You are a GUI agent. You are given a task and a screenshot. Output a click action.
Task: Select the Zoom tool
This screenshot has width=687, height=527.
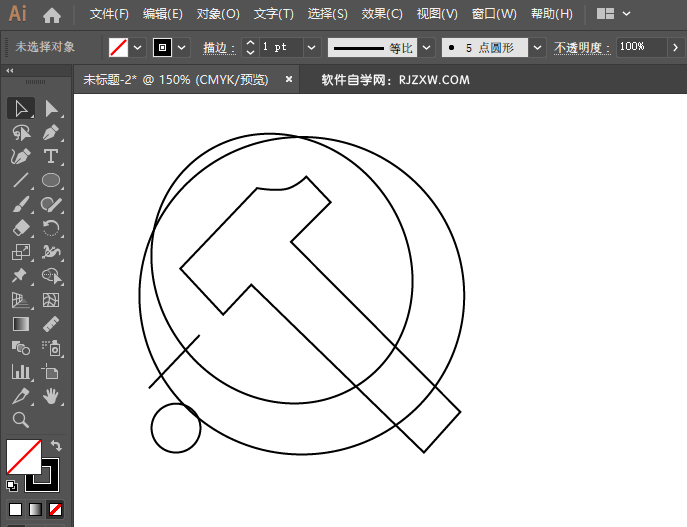pos(21,420)
